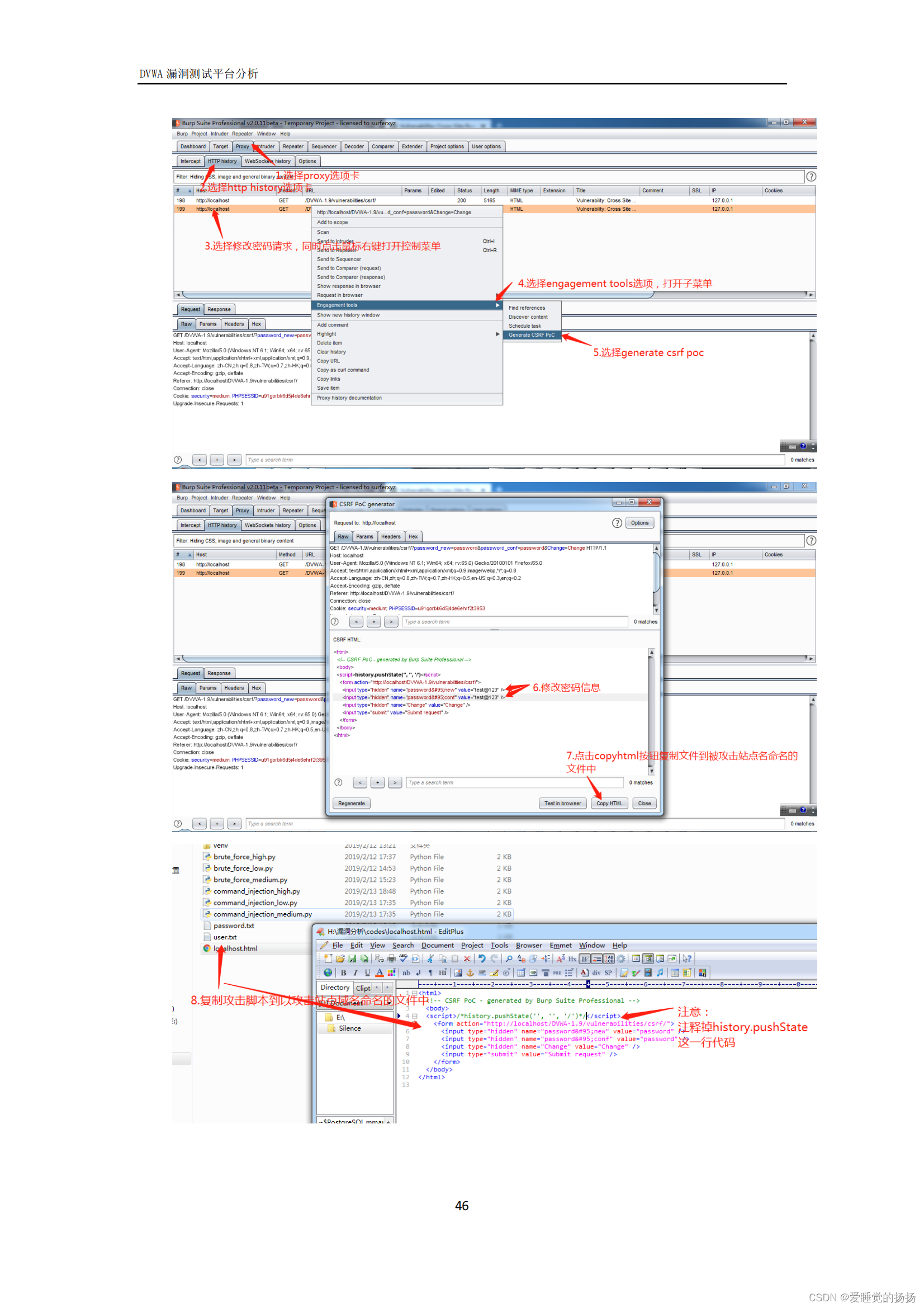
Task: Insert image icon in EditPlus HTML toolbar
Action: [x=458, y=972]
